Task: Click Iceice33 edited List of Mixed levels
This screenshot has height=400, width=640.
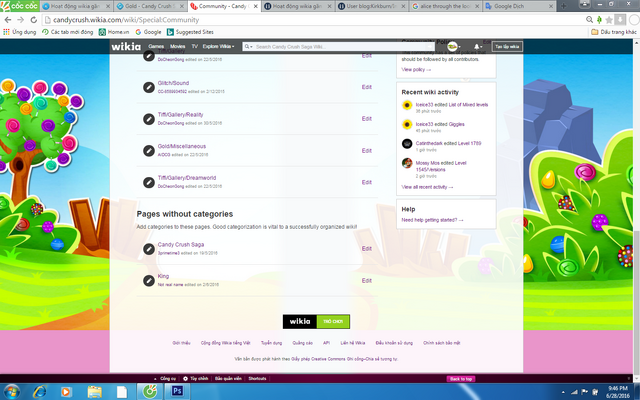Action: click(x=452, y=105)
